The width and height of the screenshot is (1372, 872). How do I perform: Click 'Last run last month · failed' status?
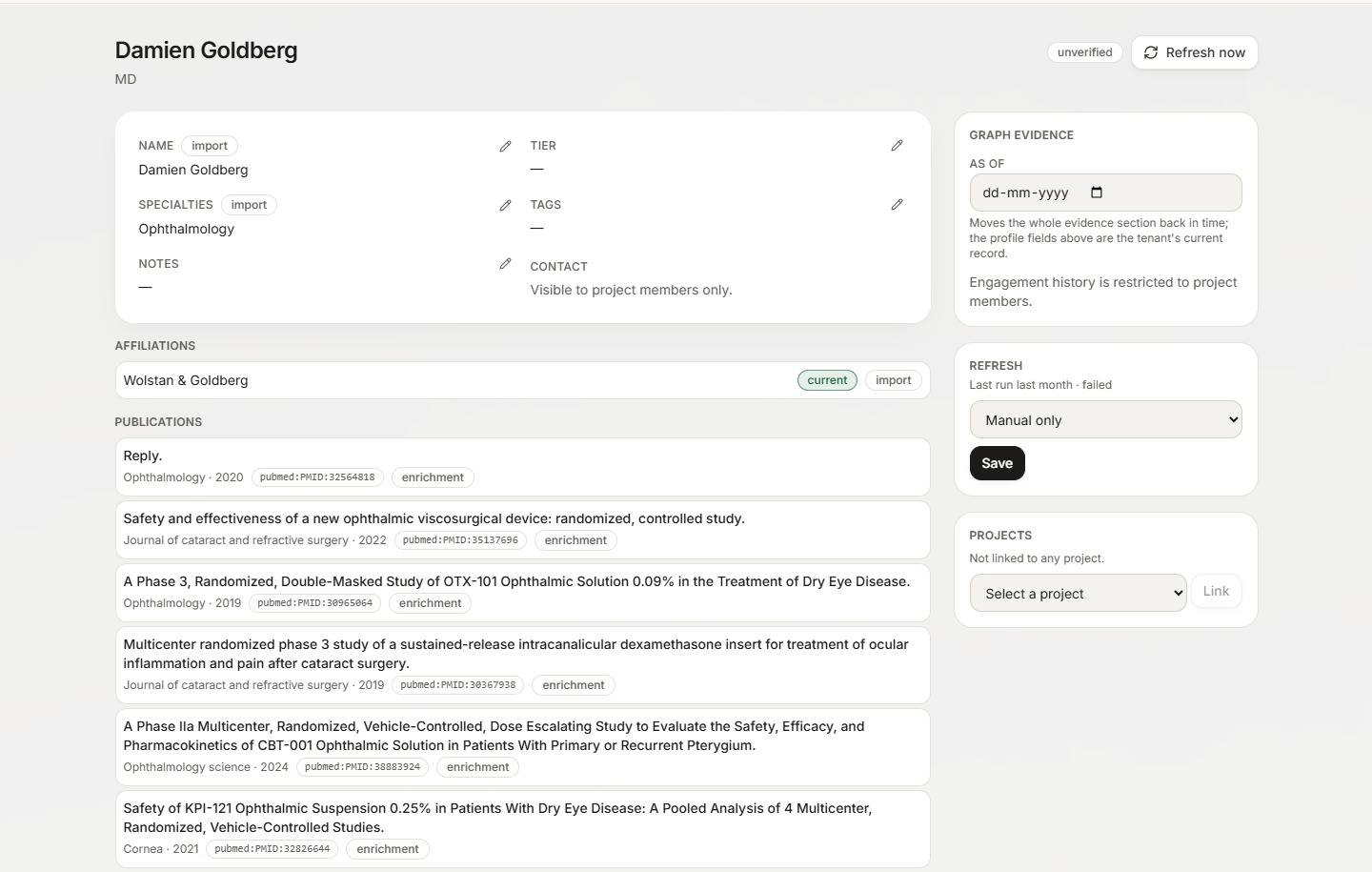pyautogui.click(x=1040, y=385)
